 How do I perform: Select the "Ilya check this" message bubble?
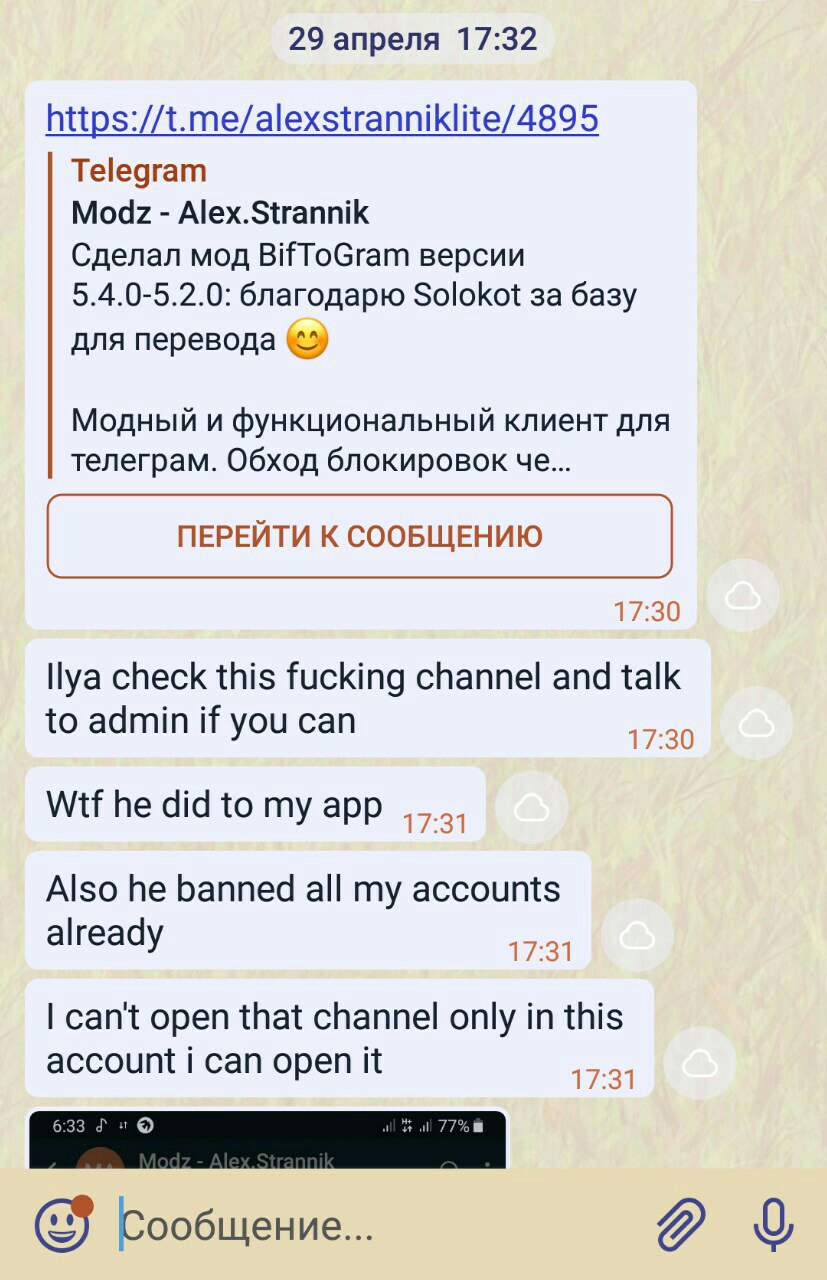point(367,698)
